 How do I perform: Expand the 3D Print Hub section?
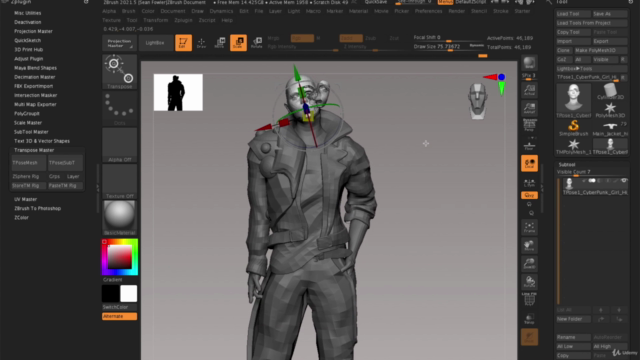28,50
